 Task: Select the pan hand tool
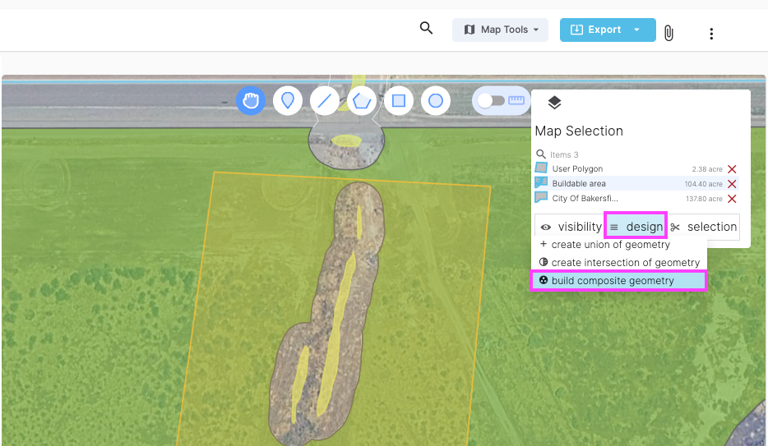tap(251, 101)
